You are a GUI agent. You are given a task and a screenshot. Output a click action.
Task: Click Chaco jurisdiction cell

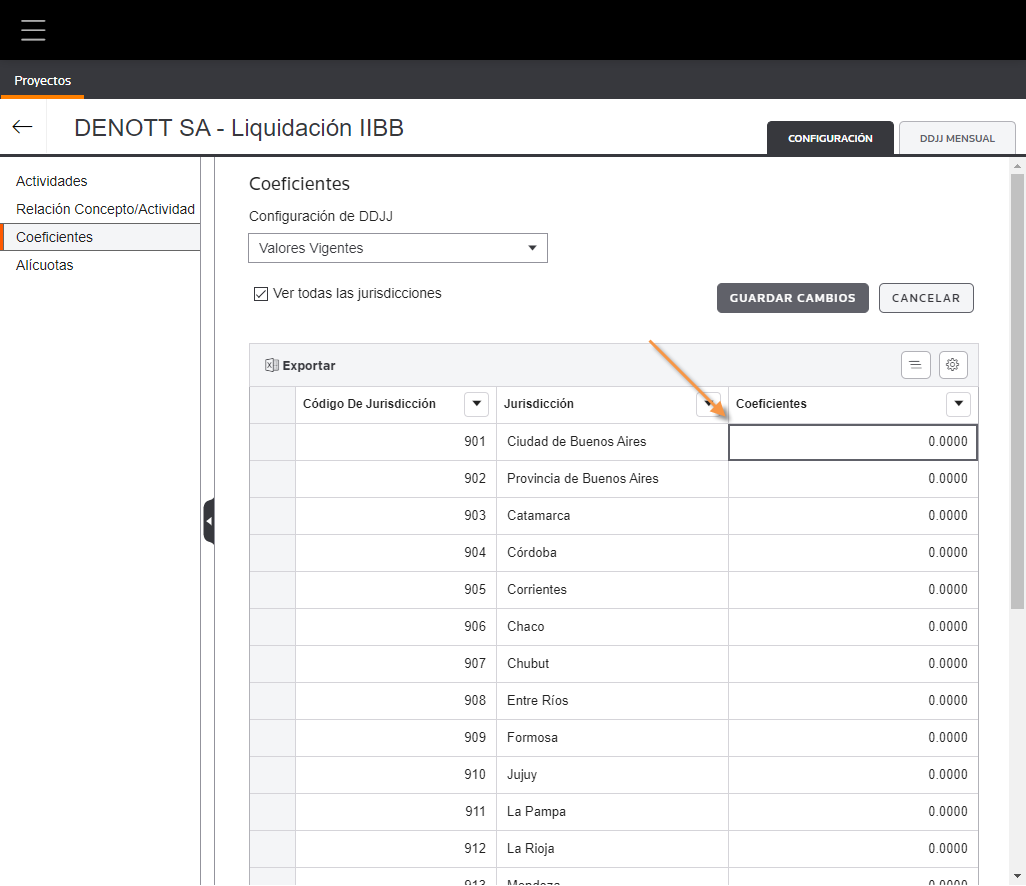tap(612, 627)
